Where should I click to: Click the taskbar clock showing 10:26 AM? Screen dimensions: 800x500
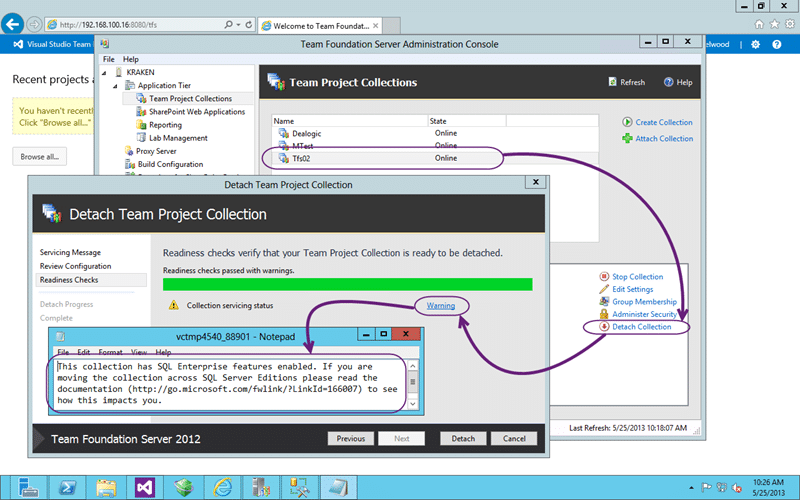768,488
